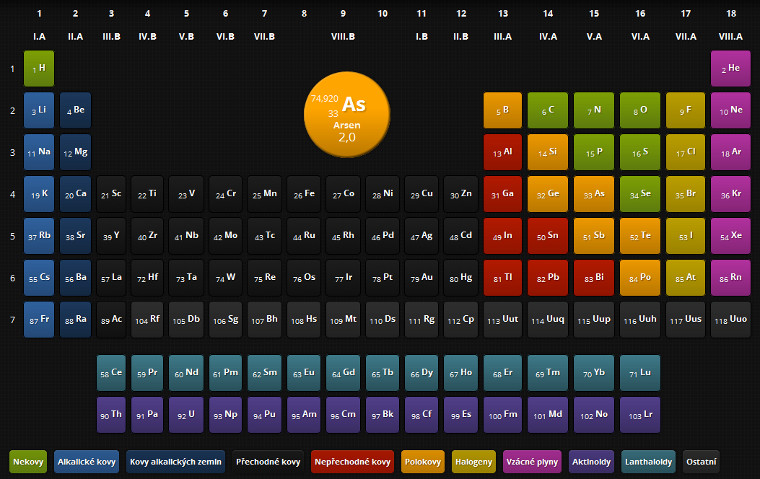
Task: Toggle the Halogeny legend filter
Action: pyautogui.click(x=473, y=462)
